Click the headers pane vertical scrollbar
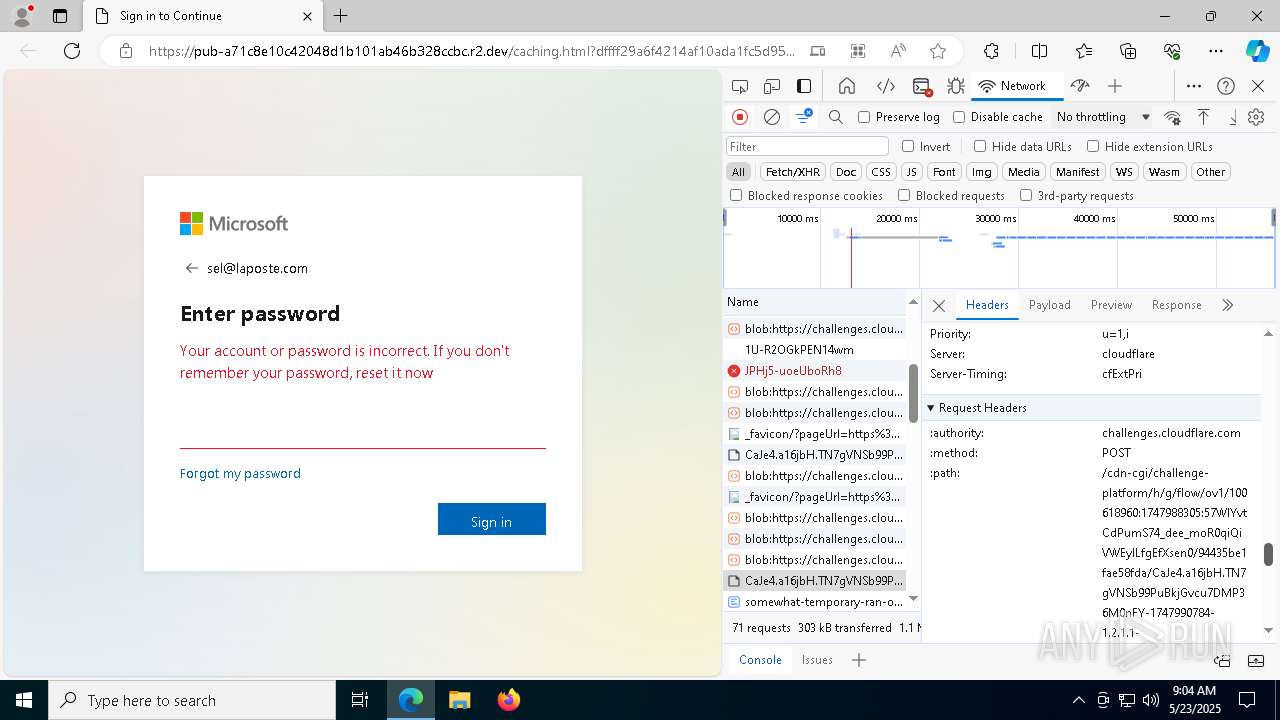Image resolution: width=1280 pixels, height=720 pixels. coord(1268,553)
